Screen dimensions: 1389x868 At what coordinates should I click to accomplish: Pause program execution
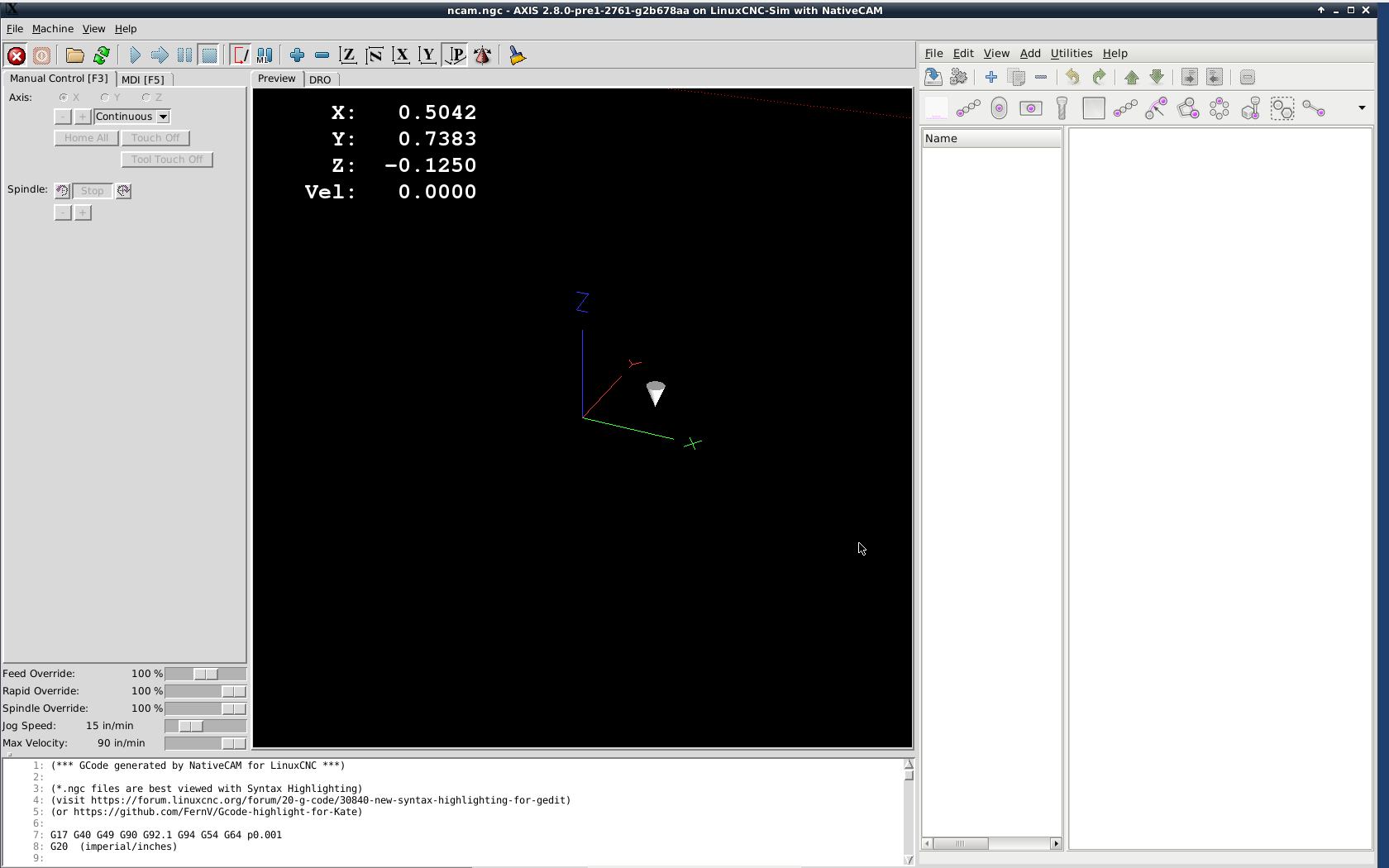tap(184, 55)
